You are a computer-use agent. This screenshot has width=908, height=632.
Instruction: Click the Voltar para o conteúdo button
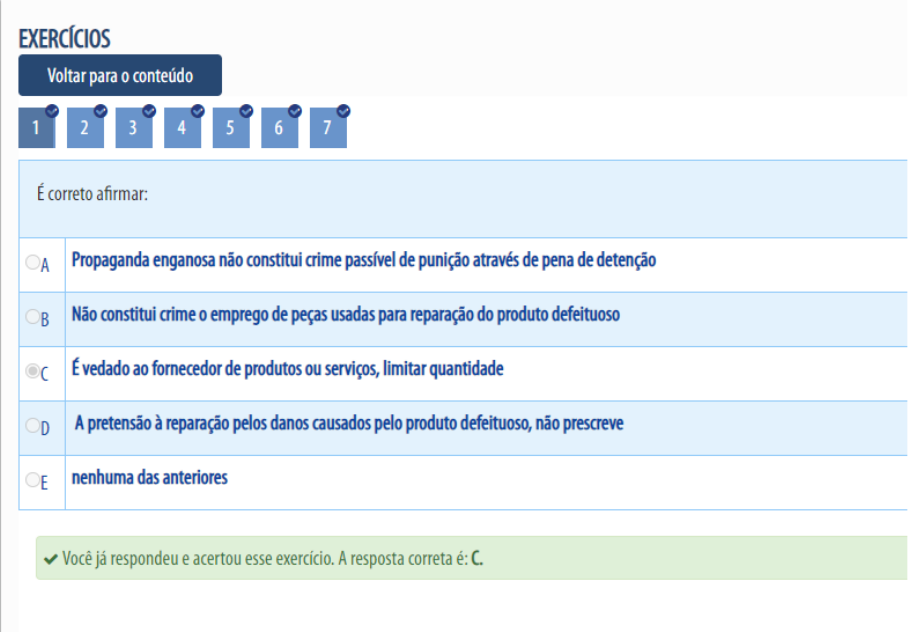119,75
